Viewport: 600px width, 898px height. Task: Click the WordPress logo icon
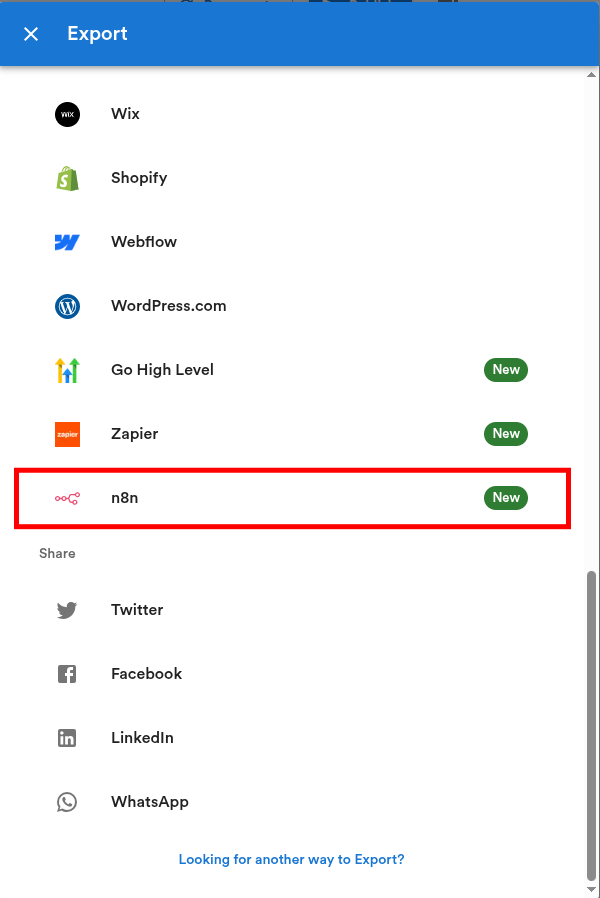click(67, 306)
